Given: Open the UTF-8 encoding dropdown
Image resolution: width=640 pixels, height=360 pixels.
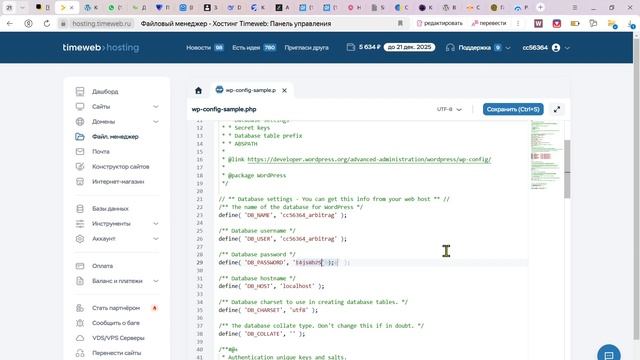Looking at the screenshot, I should click(449, 109).
